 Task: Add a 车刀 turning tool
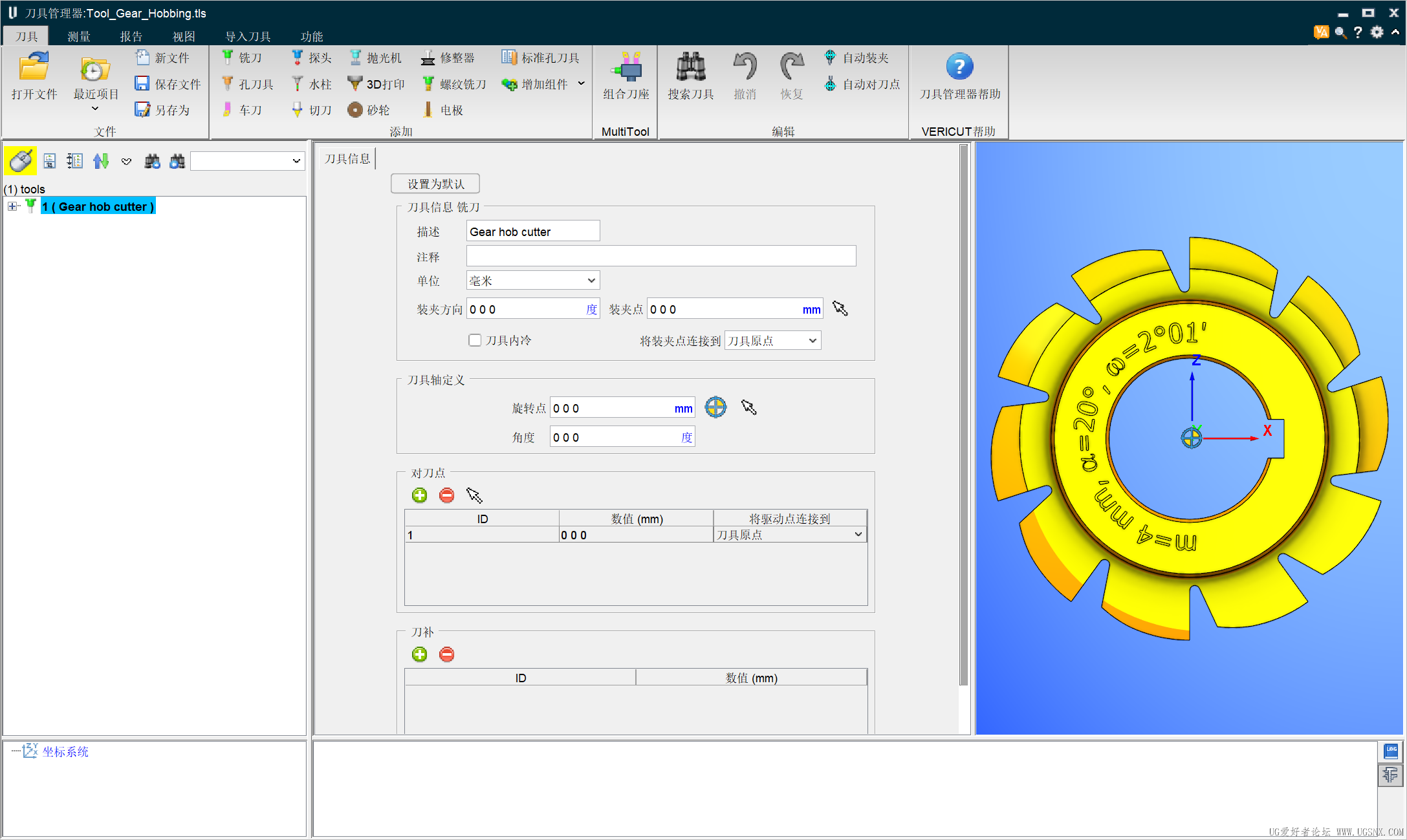coord(242,110)
